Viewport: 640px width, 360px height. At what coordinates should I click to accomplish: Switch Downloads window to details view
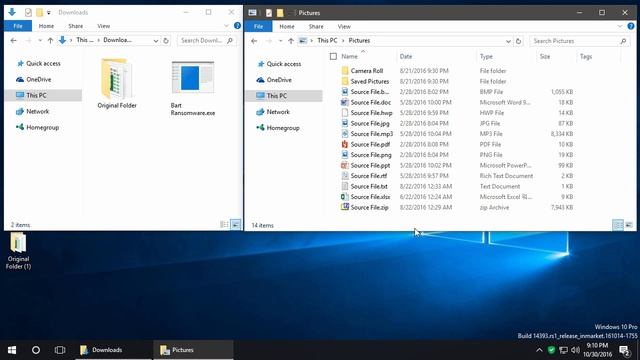point(224,224)
